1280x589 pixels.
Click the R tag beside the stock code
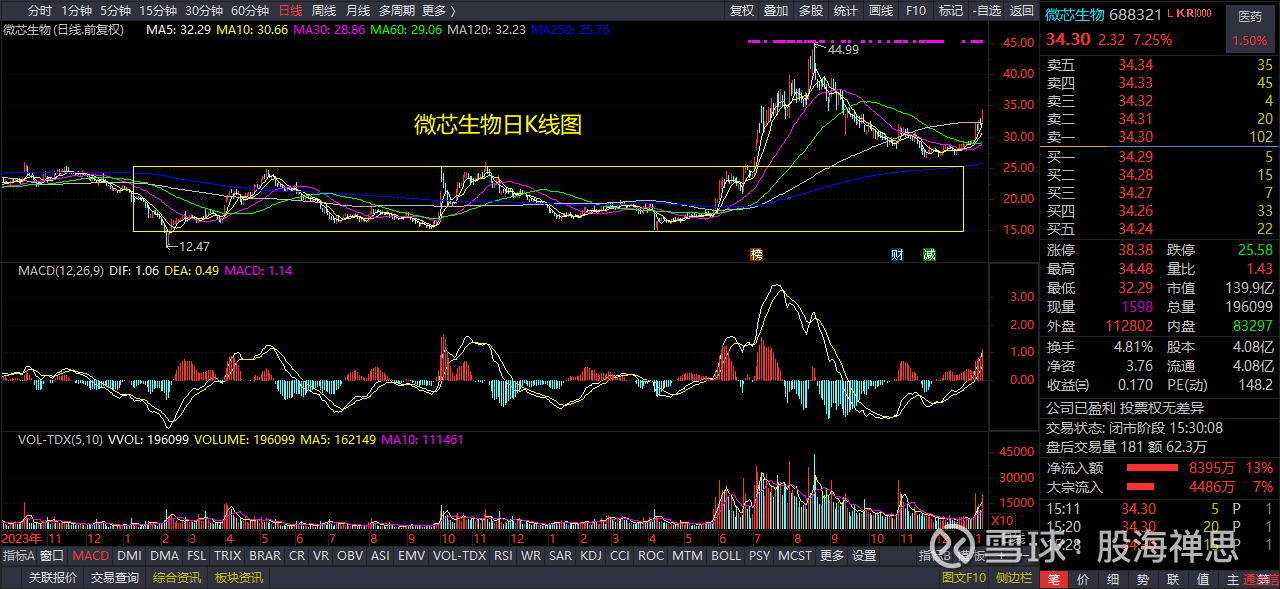[x=1190, y=14]
